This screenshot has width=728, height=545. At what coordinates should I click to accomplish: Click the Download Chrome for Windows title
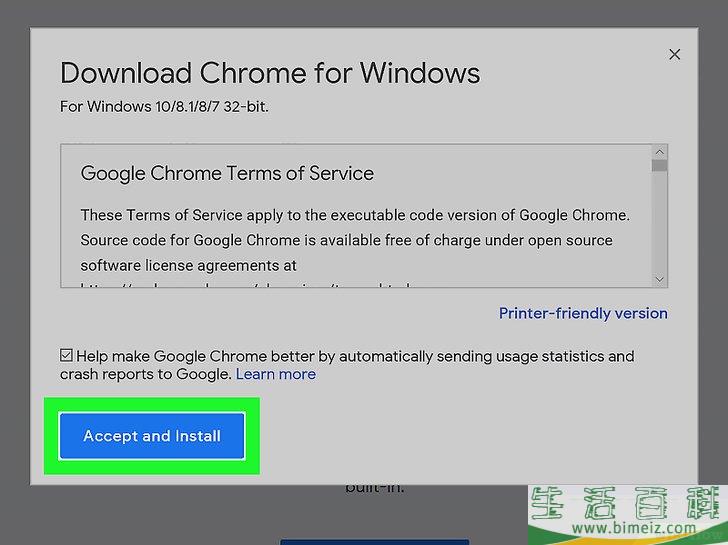point(270,73)
